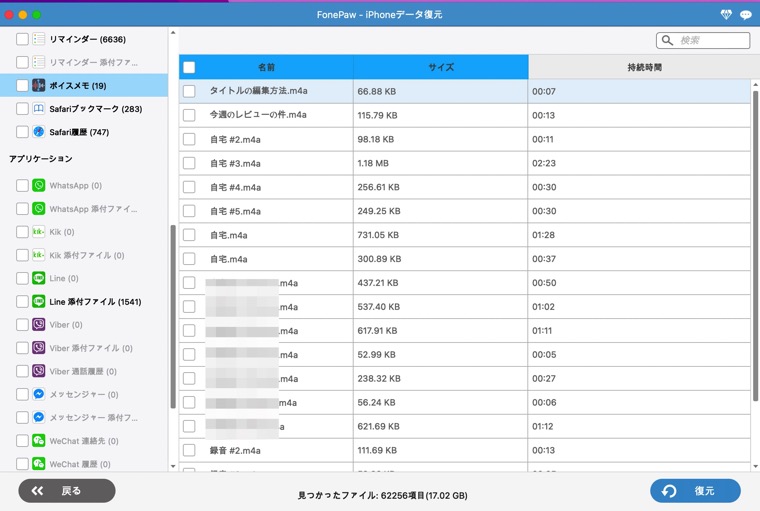
Task: Click the sidebar vertical scrollbar thumb
Action: point(173,317)
